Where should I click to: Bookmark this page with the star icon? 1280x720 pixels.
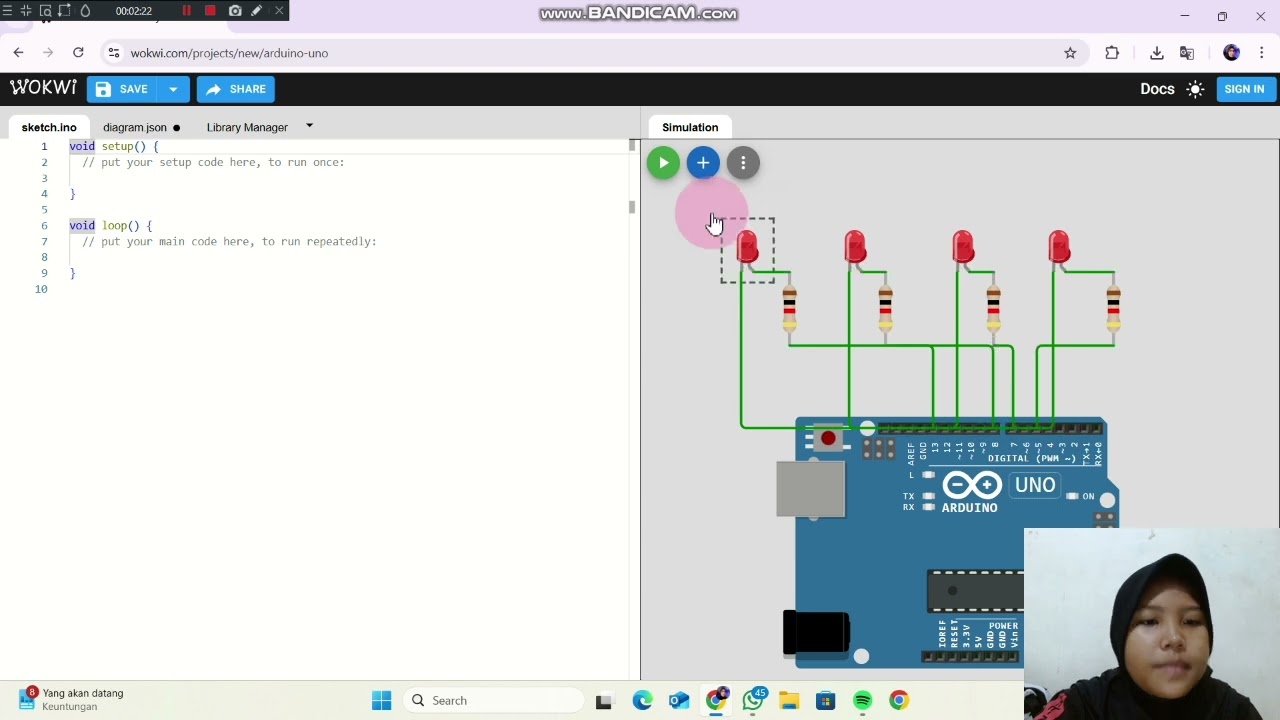(1070, 53)
